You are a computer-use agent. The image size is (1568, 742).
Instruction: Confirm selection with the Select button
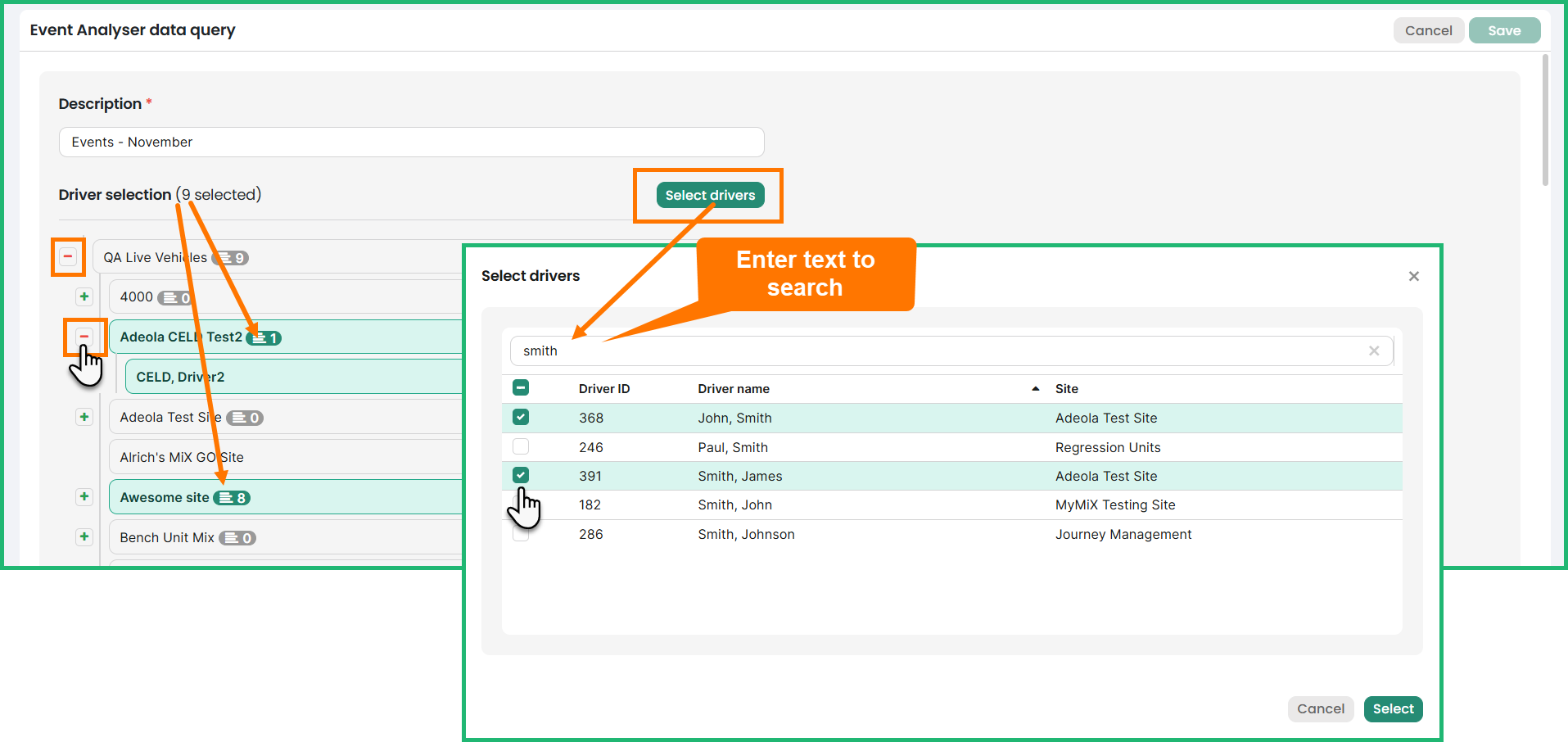(1393, 709)
